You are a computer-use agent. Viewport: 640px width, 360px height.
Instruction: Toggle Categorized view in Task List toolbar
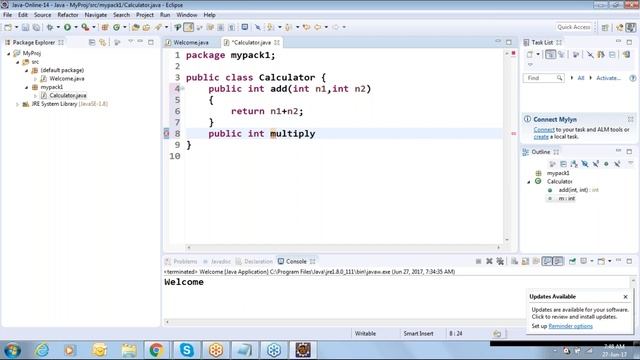[x=550, y=54]
